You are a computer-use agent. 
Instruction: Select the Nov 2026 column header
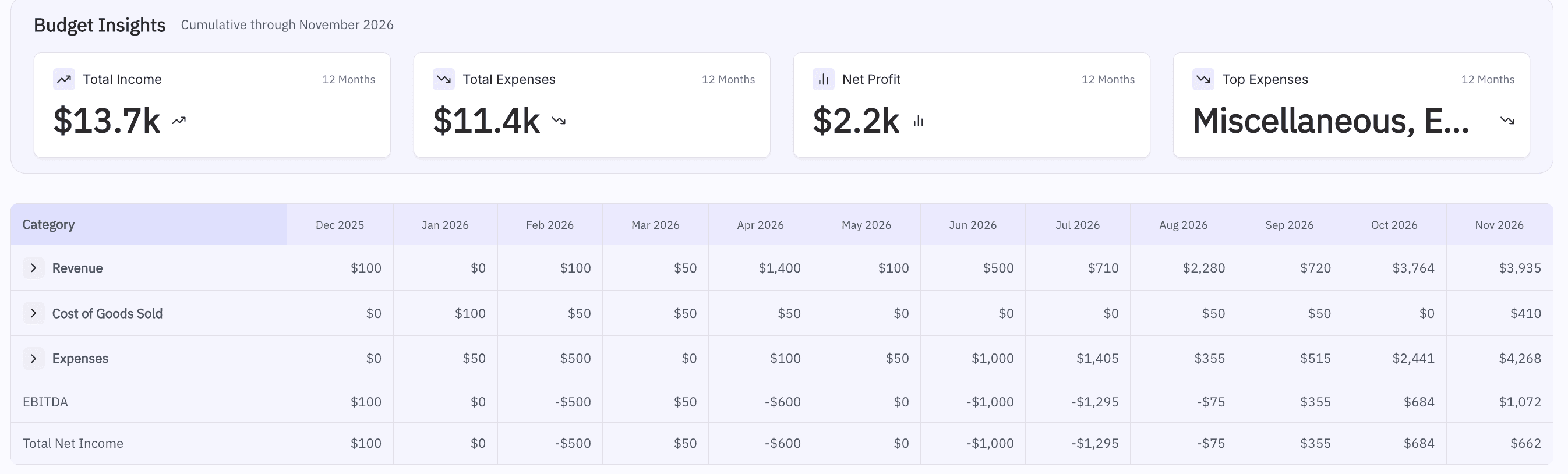[x=1499, y=225]
